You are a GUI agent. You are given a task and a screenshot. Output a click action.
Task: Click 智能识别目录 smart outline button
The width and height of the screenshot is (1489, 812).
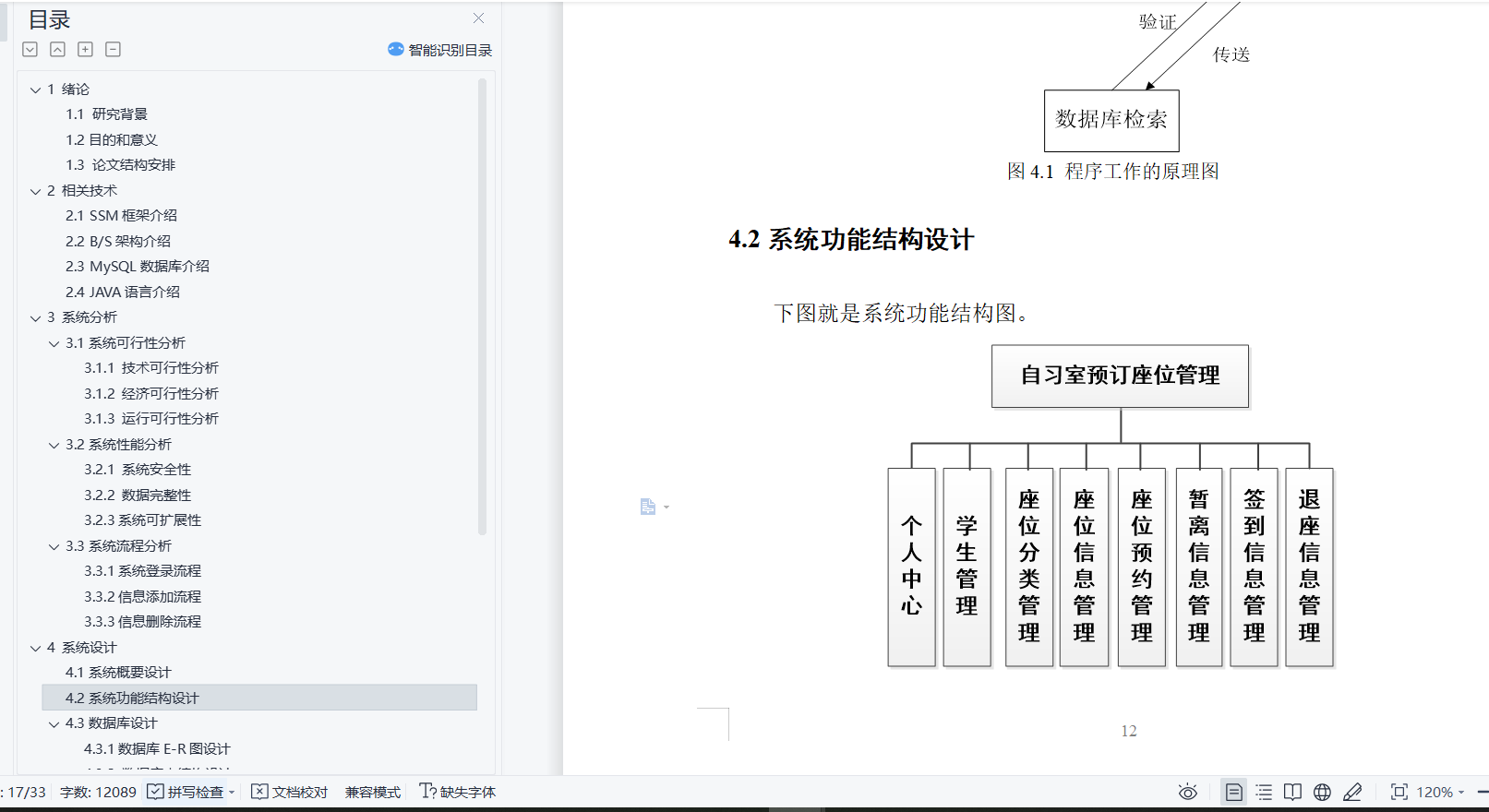(440, 50)
